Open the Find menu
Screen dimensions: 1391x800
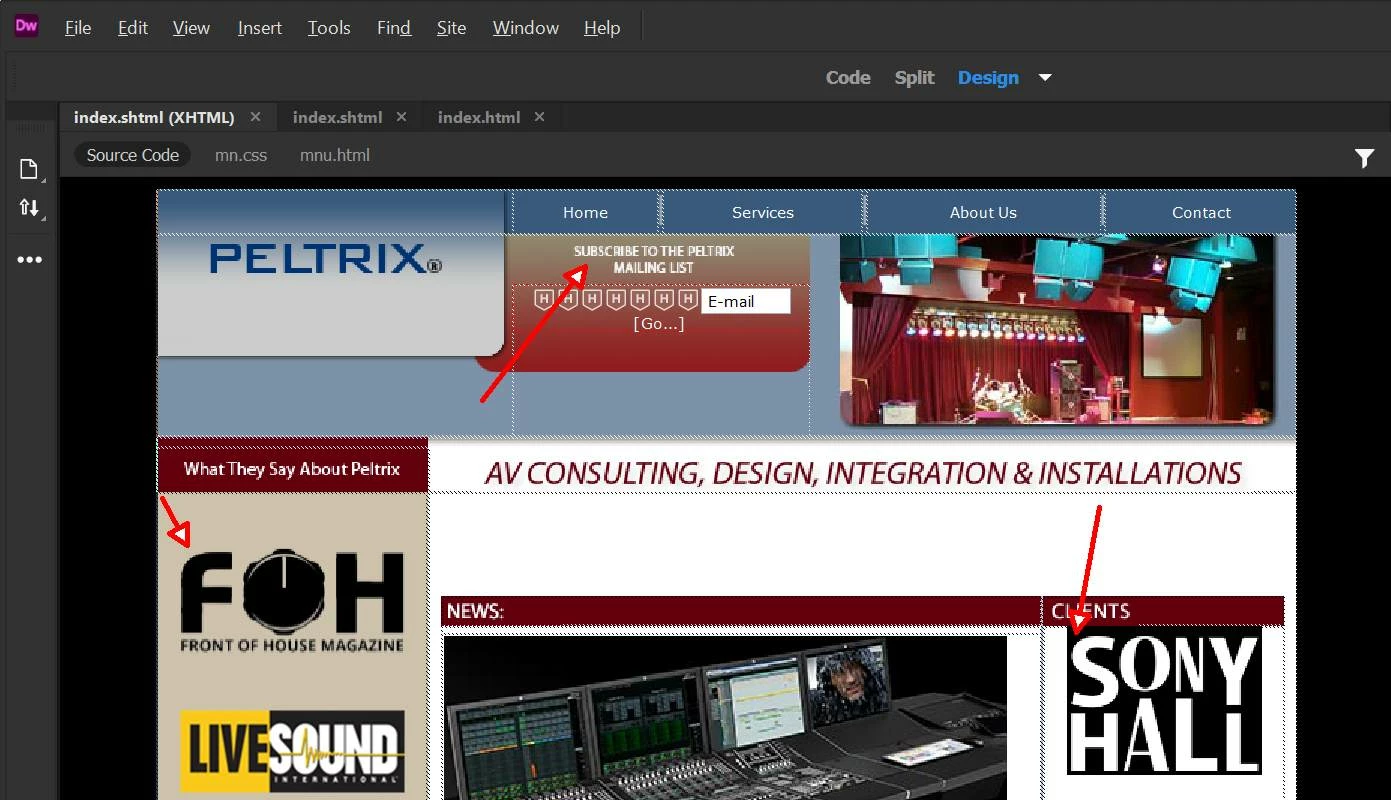tap(394, 28)
